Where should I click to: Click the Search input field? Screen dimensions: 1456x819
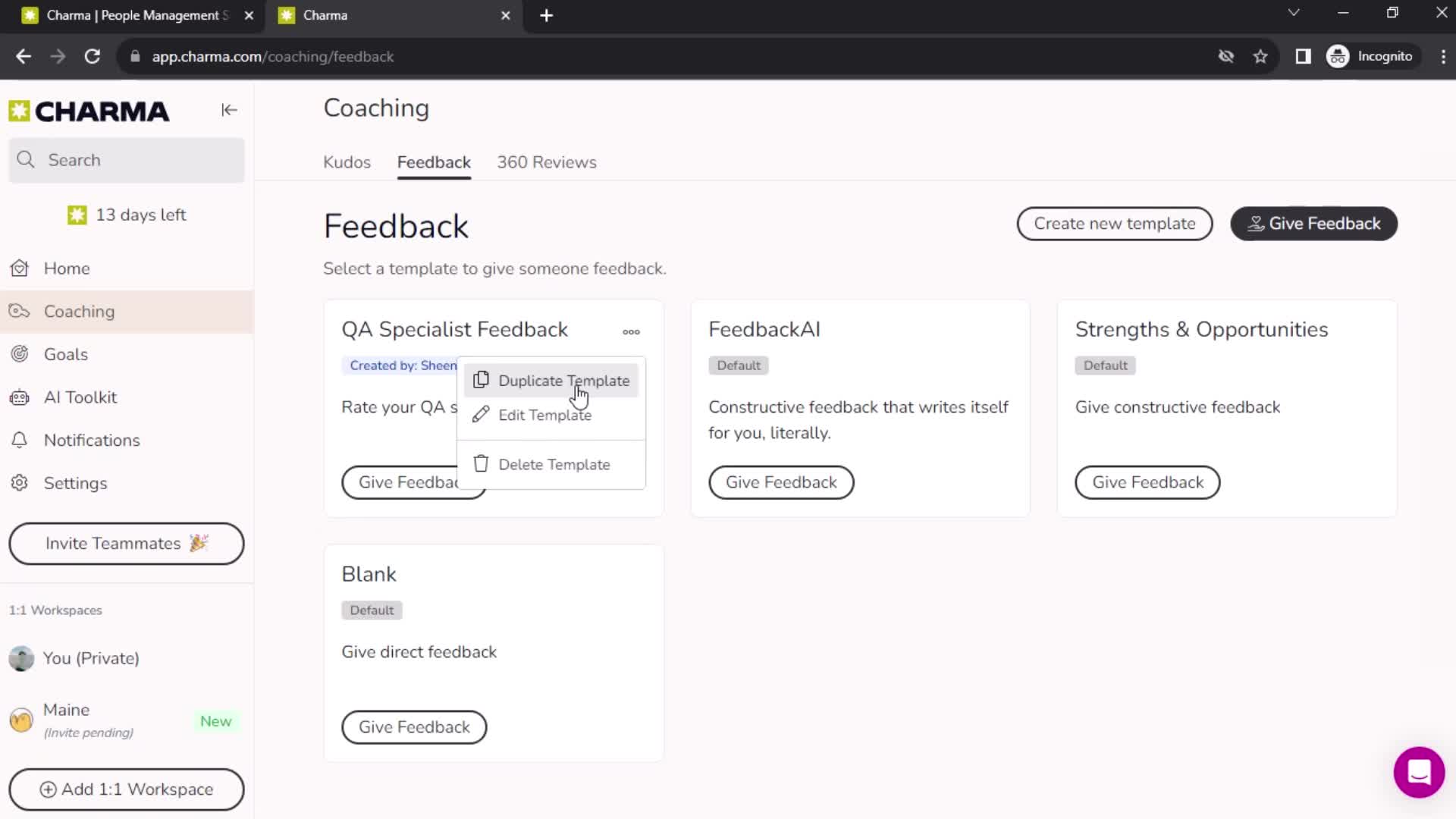(125, 159)
